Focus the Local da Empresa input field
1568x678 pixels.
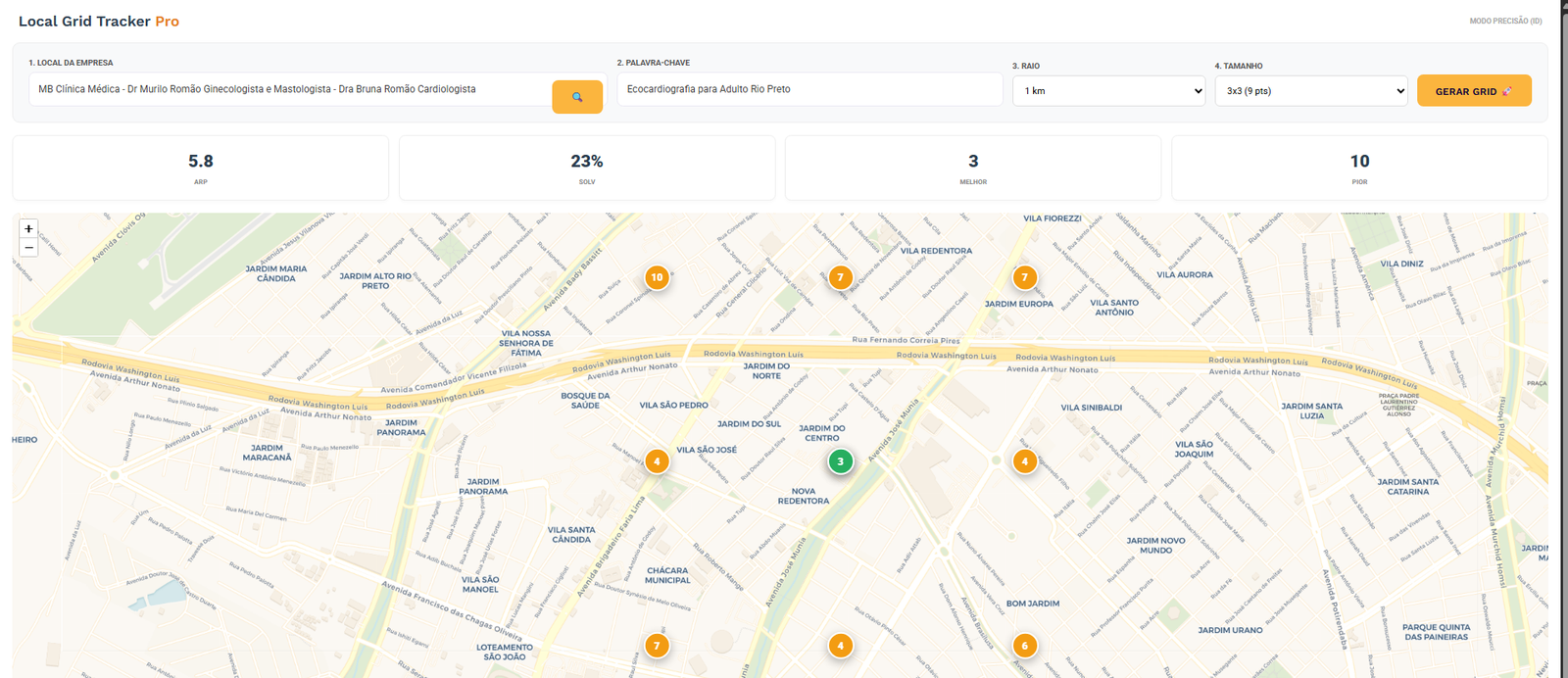coord(289,89)
